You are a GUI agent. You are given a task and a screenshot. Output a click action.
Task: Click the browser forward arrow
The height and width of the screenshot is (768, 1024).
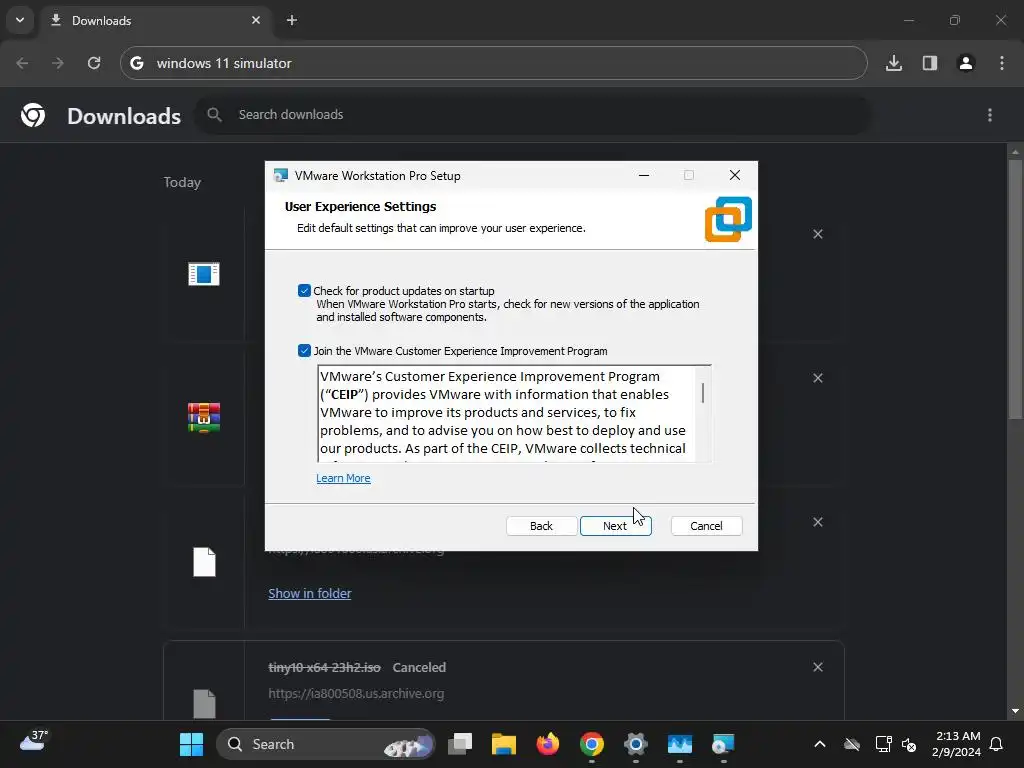pos(58,63)
